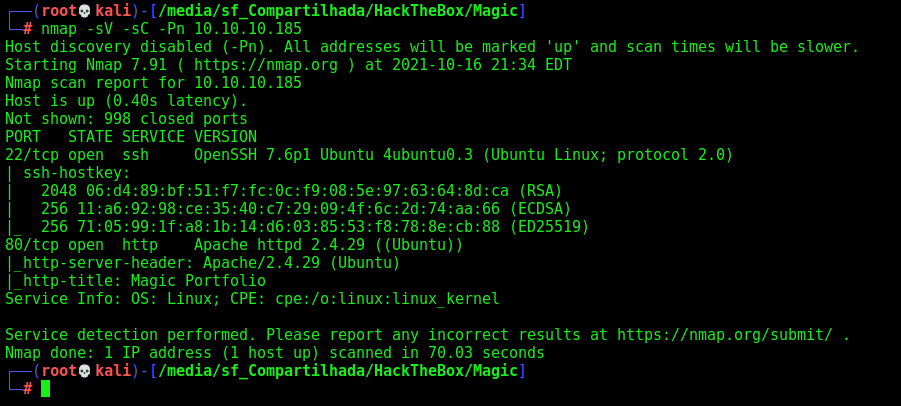The height and width of the screenshot is (406, 901).
Task: Click the red hash prompt symbol at bottom
Action: (28, 389)
